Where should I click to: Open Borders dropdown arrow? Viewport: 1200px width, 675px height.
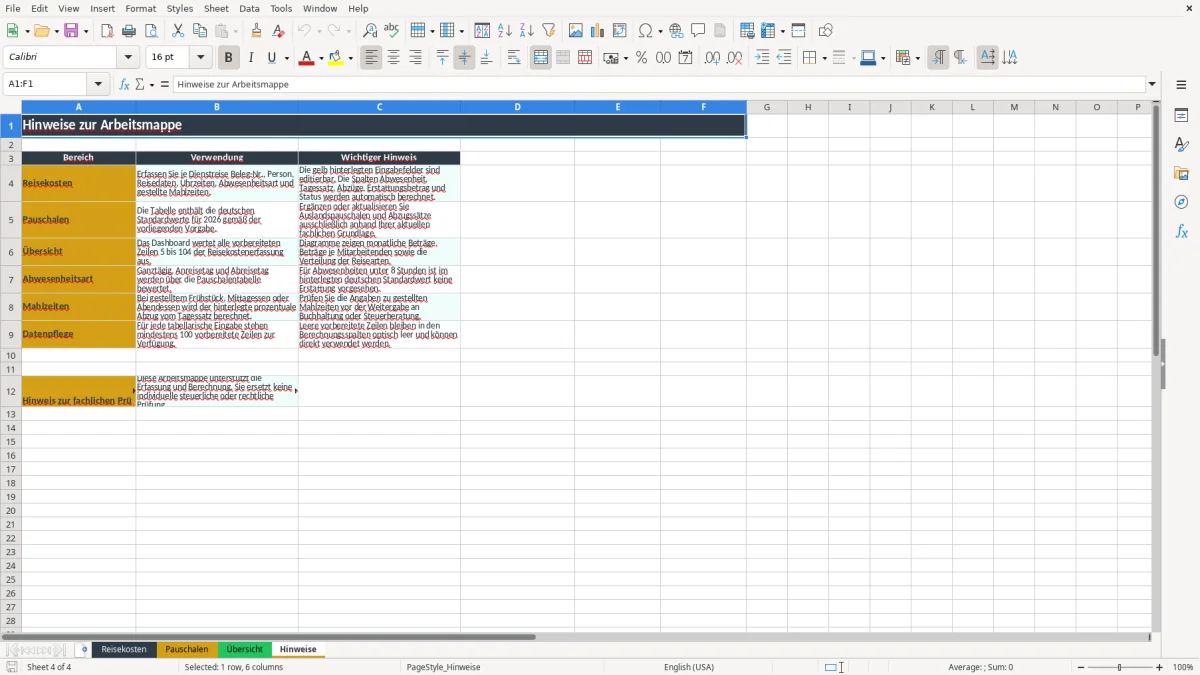tap(823, 58)
